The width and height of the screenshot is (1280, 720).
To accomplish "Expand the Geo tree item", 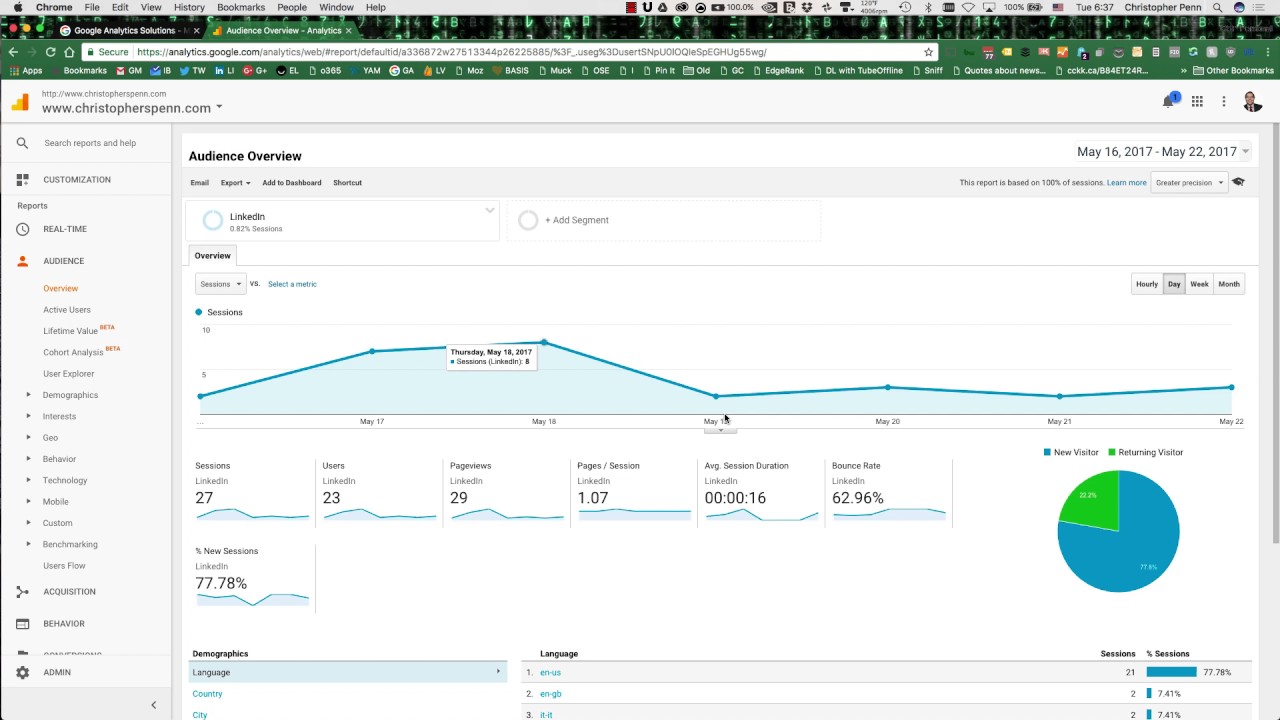I will (x=28, y=438).
